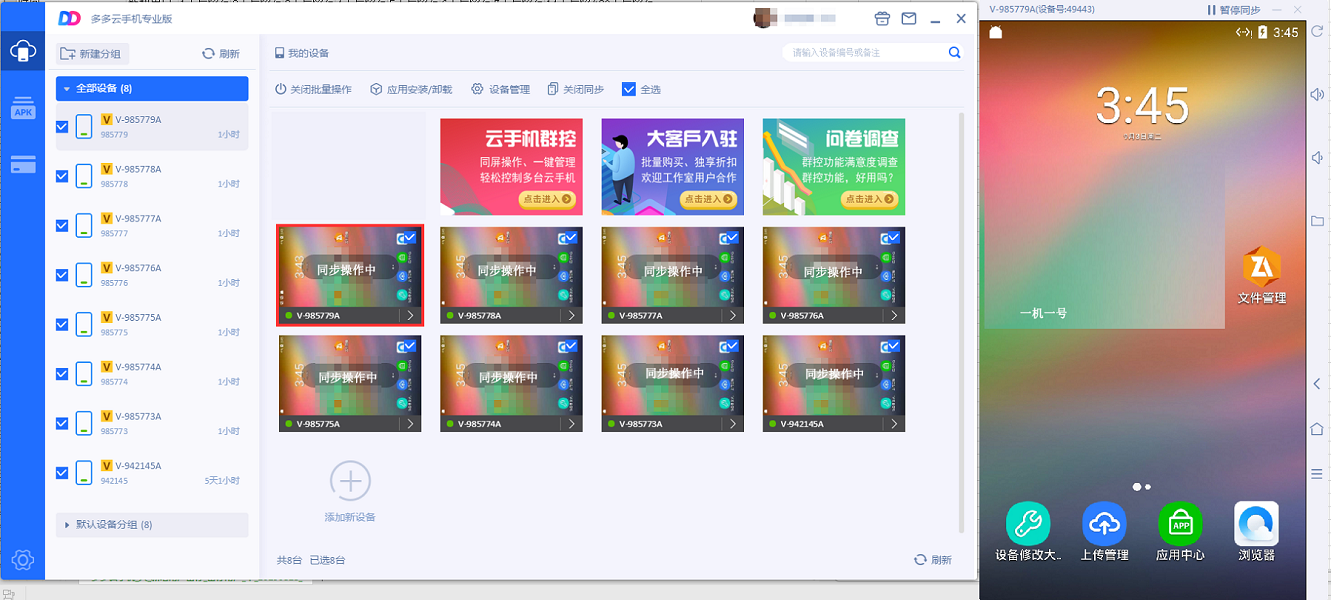Open chevron on V-985777A thumbnail
Image resolution: width=1331 pixels, height=600 pixels.
(732, 315)
